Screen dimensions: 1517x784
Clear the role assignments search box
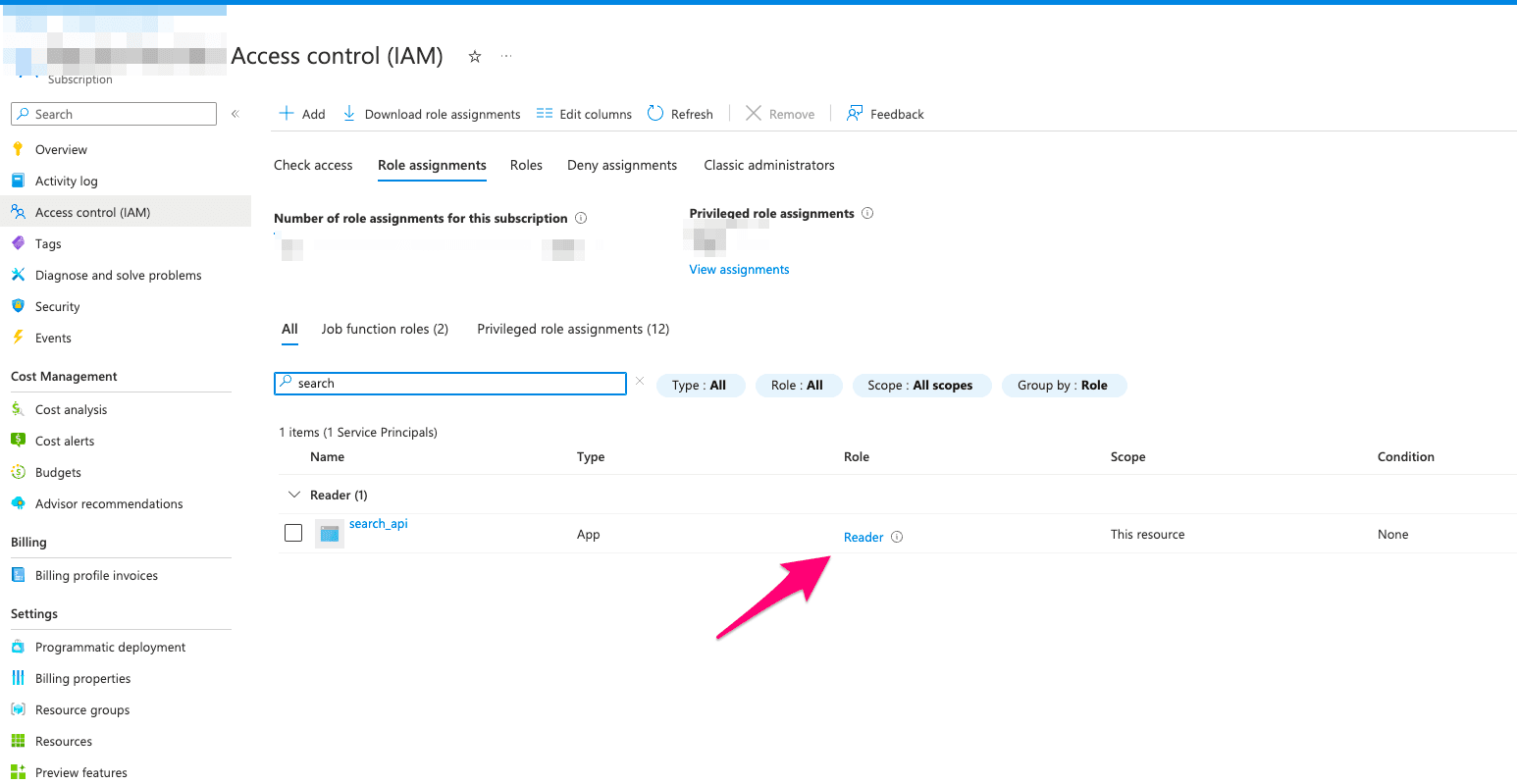pyautogui.click(x=640, y=382)
